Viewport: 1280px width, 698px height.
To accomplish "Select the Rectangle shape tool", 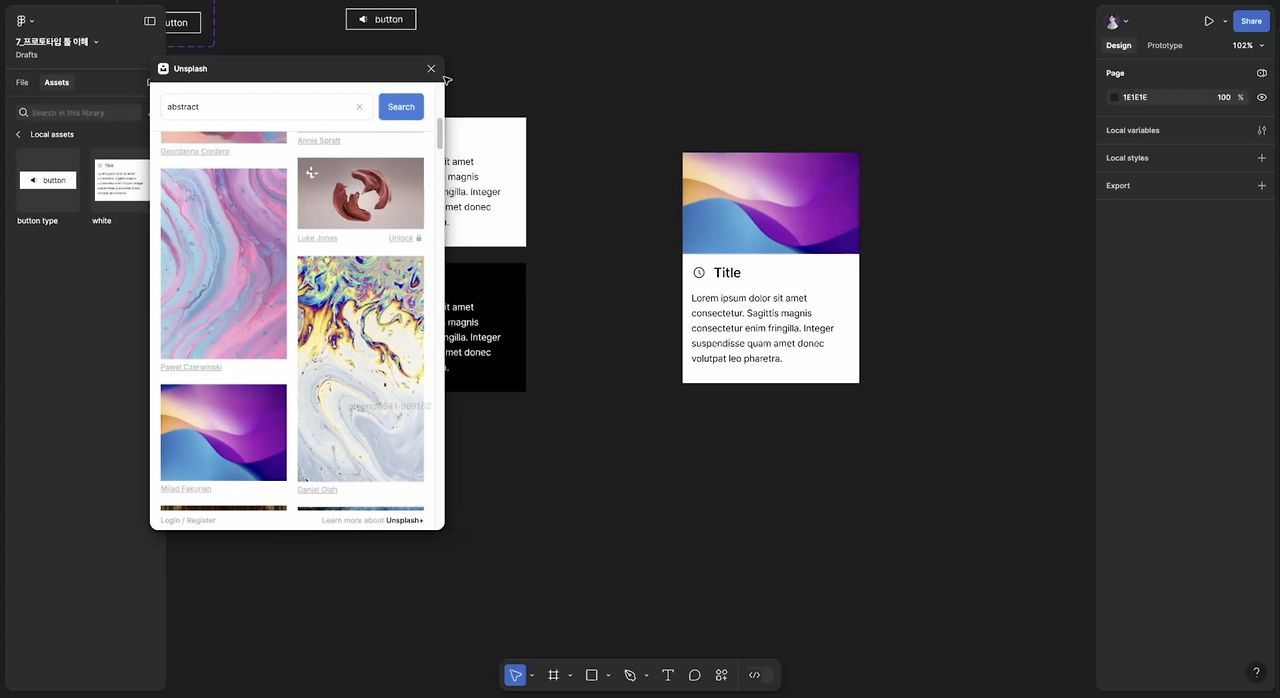I will (x=591, y=675).
